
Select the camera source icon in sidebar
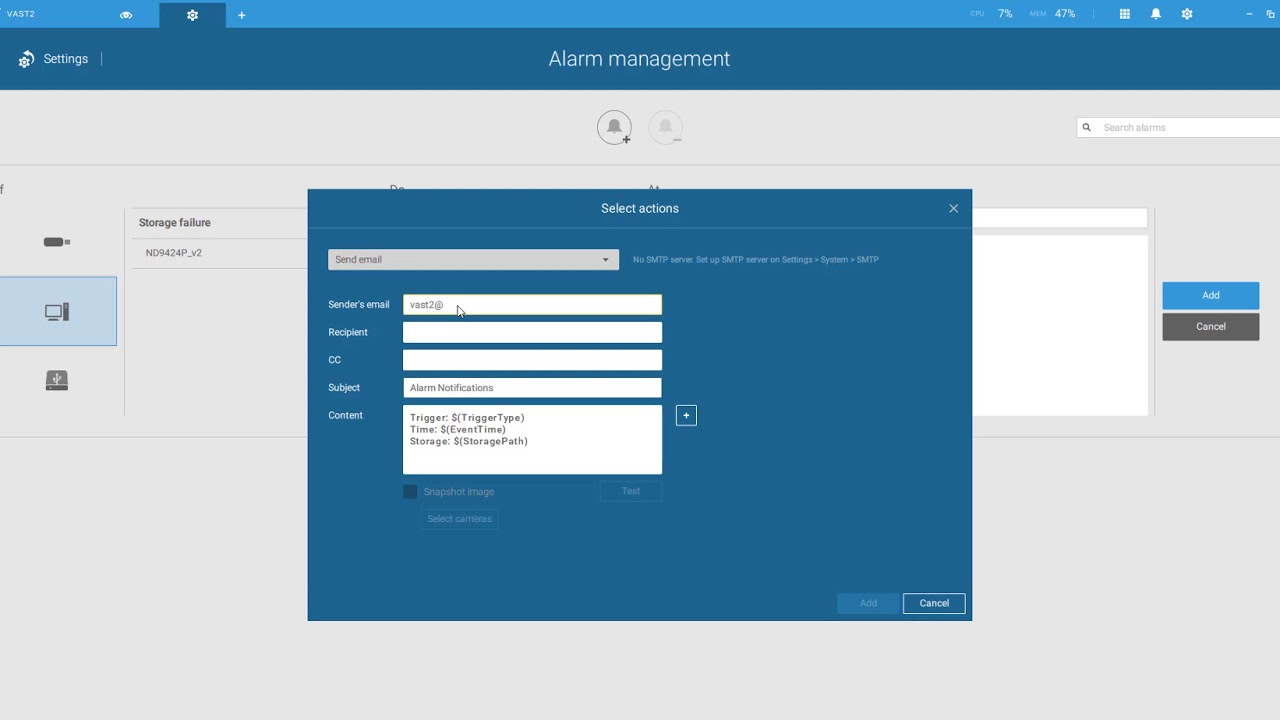tap(57, 242)
